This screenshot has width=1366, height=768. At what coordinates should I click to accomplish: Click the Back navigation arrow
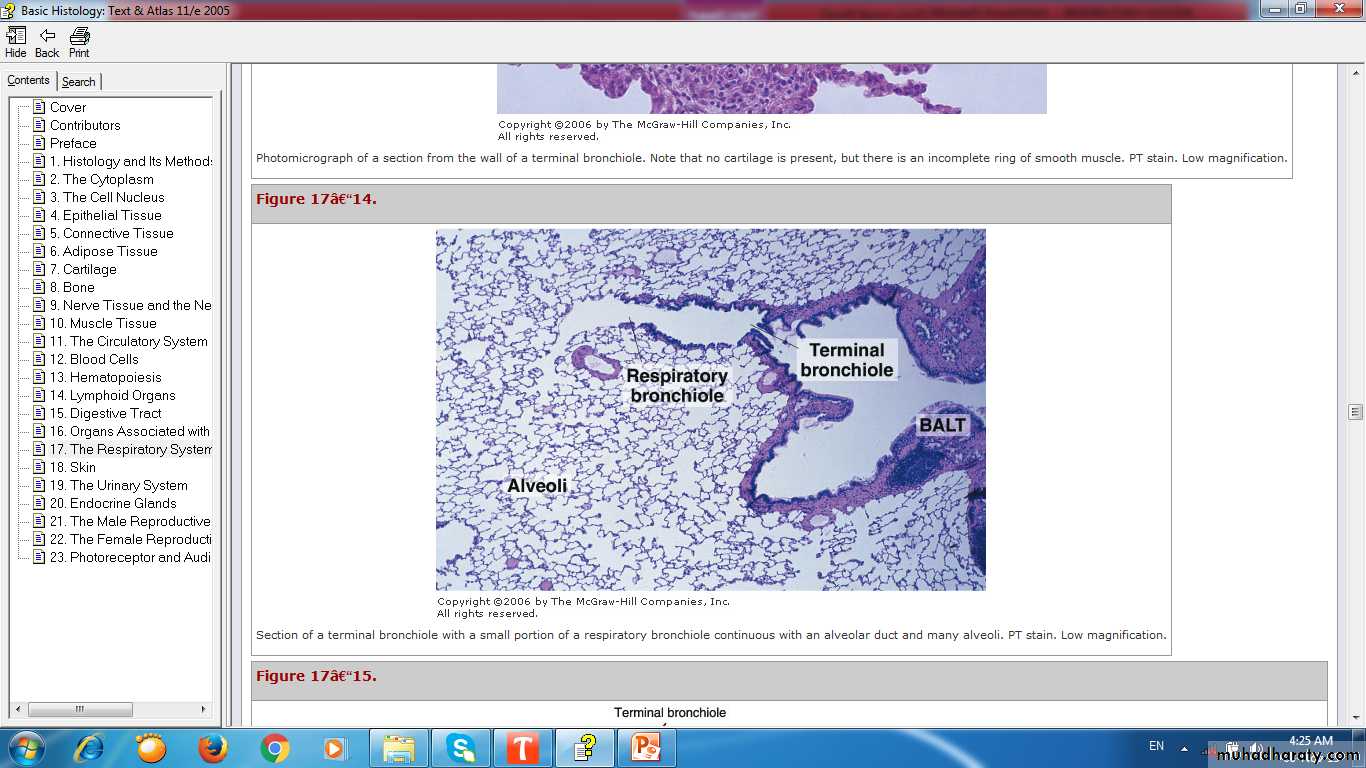pyautogui.click(x=47, y=42)
